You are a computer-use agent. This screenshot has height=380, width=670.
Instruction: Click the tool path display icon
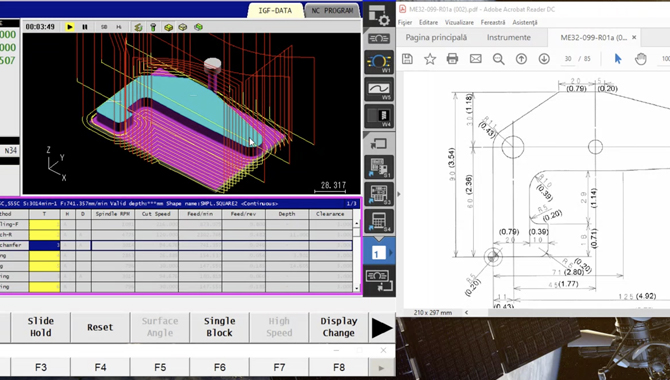tap(138, 27)
